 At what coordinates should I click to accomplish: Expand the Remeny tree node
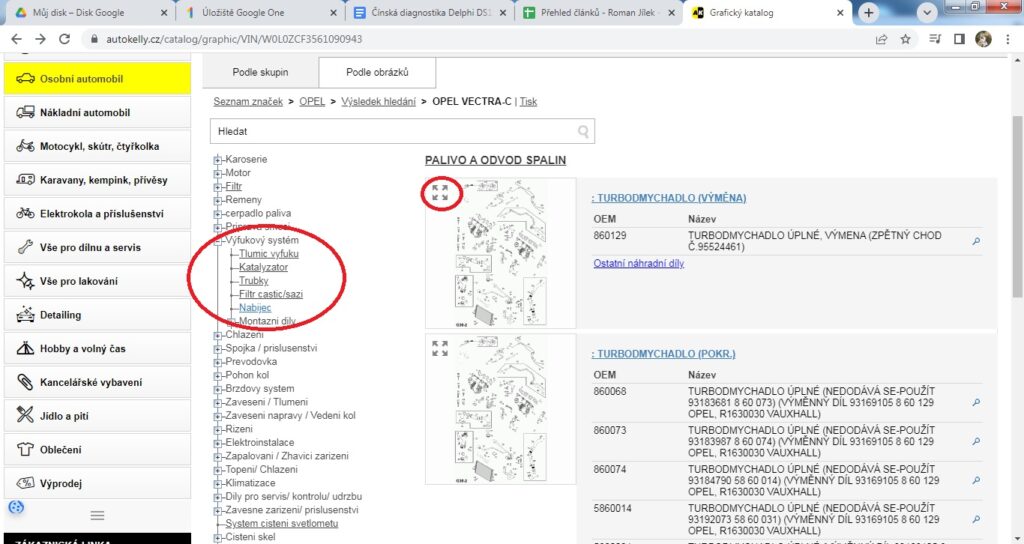coord(217,200)
